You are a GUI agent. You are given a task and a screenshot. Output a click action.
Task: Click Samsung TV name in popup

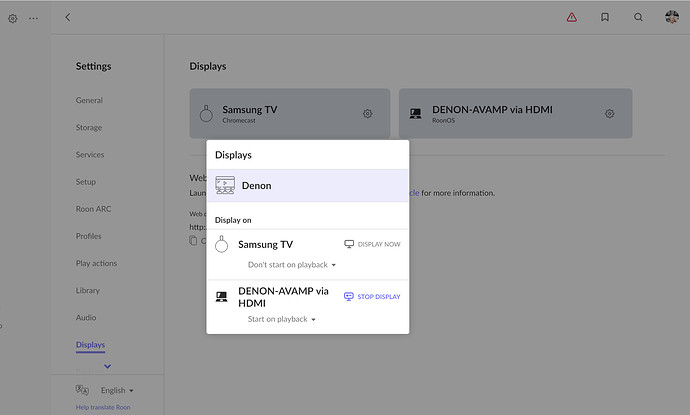(x=265, y=244)
